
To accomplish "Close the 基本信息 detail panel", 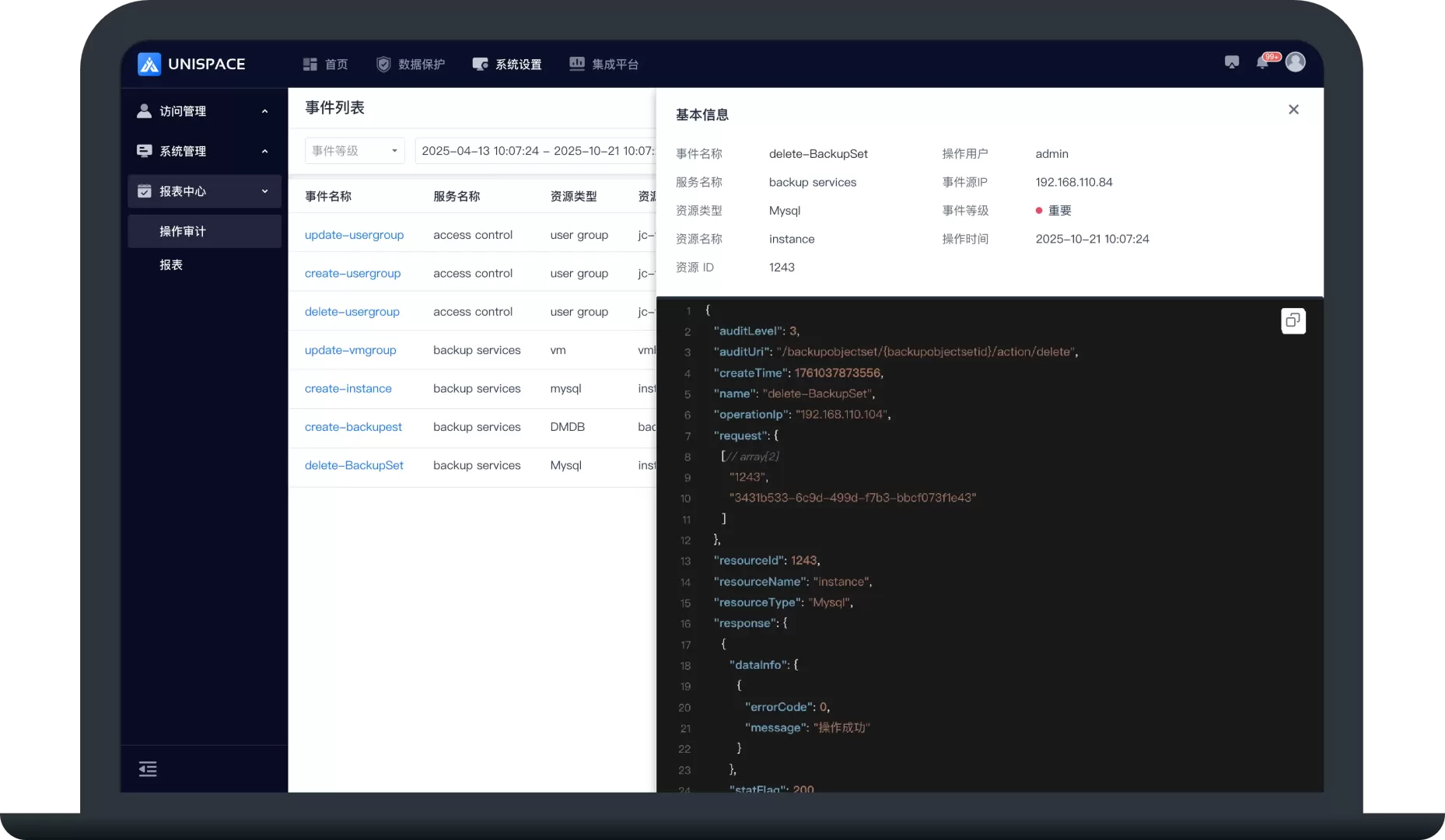I will click(1293, 110).
